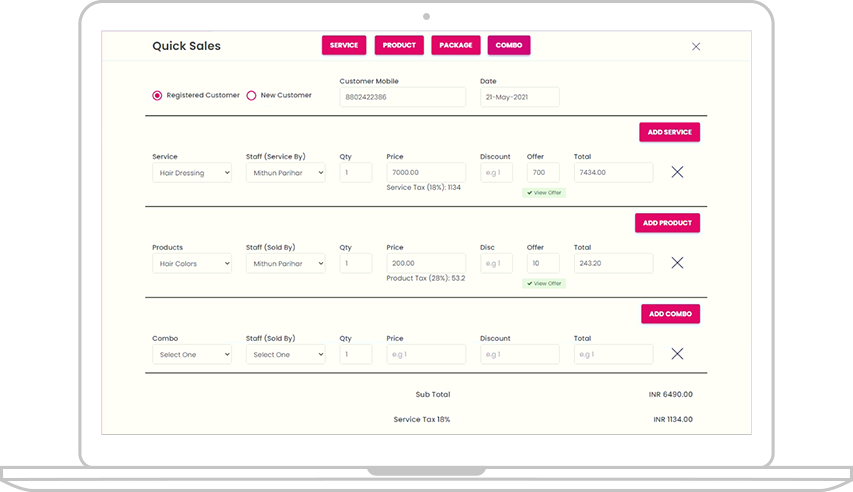Open the Combo Select One dropdown
Viewport: 853px width, 492px height.
(191, 355)
